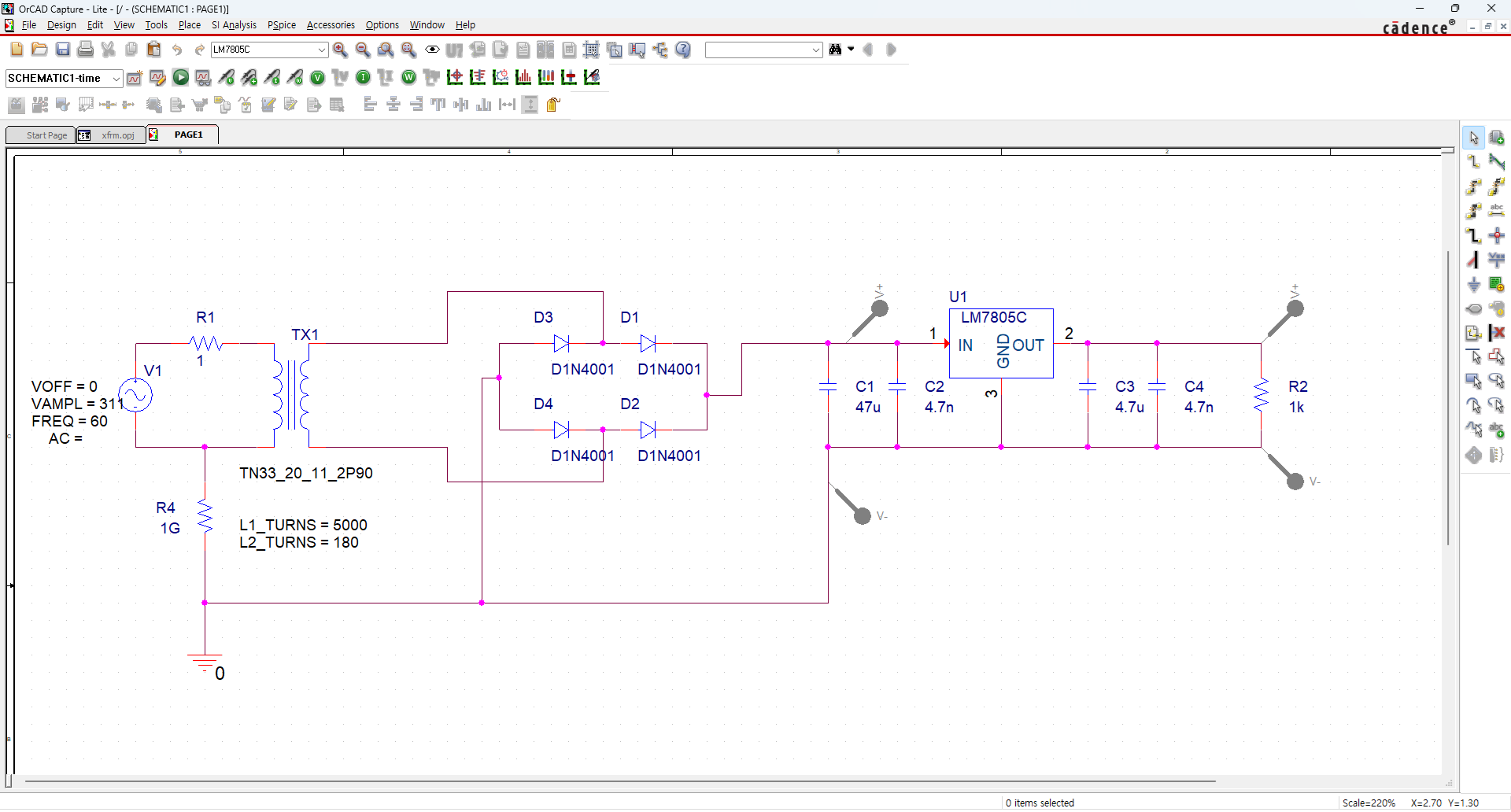Click the Save document icon
The height and width of the screenshot is (812, 1511).
point(62,50)
